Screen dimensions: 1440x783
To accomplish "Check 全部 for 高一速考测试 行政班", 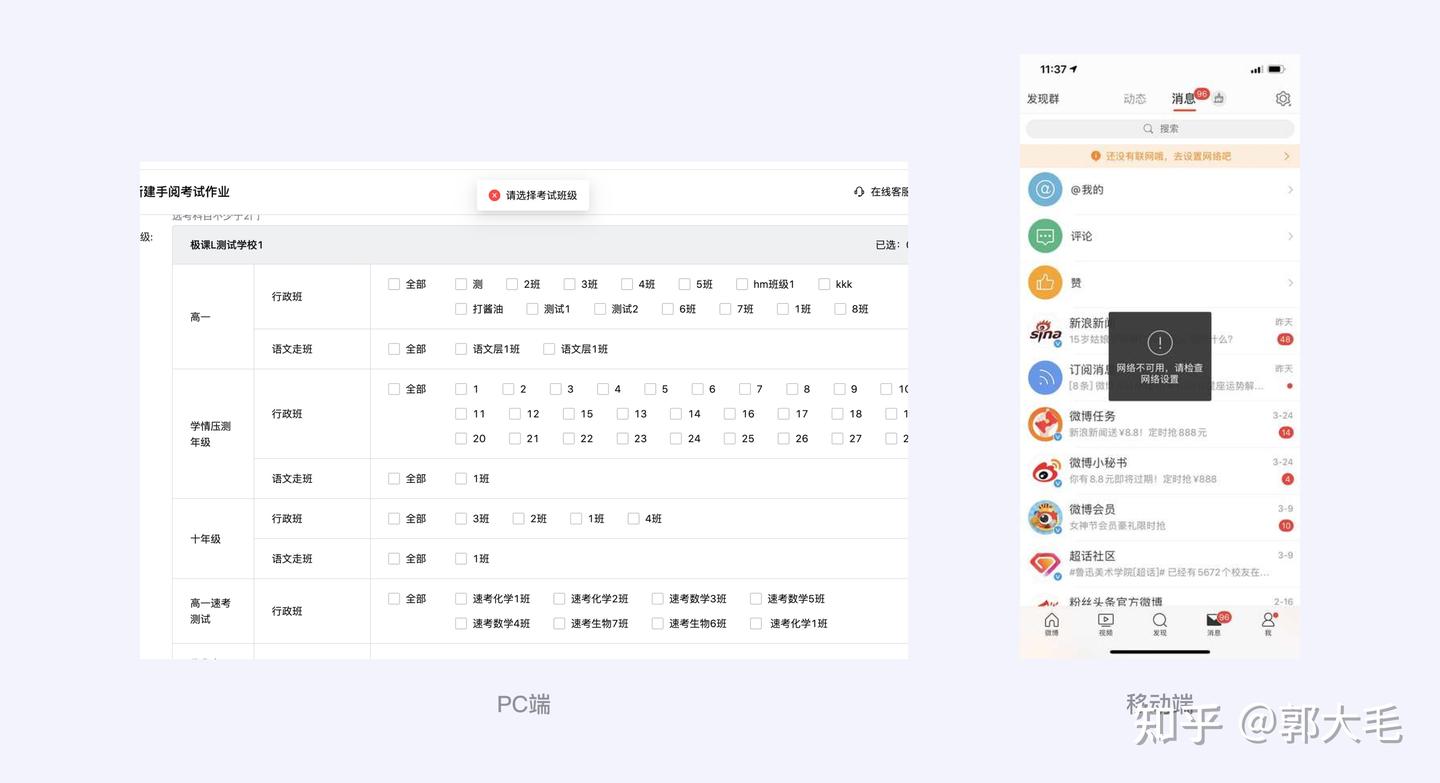I will pyautogui.click(x=394, y=599).
